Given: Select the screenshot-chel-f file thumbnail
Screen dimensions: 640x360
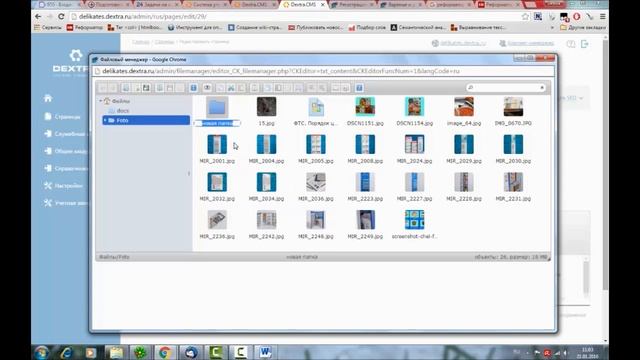Looking at the screenshot, I should pos(414,220).
